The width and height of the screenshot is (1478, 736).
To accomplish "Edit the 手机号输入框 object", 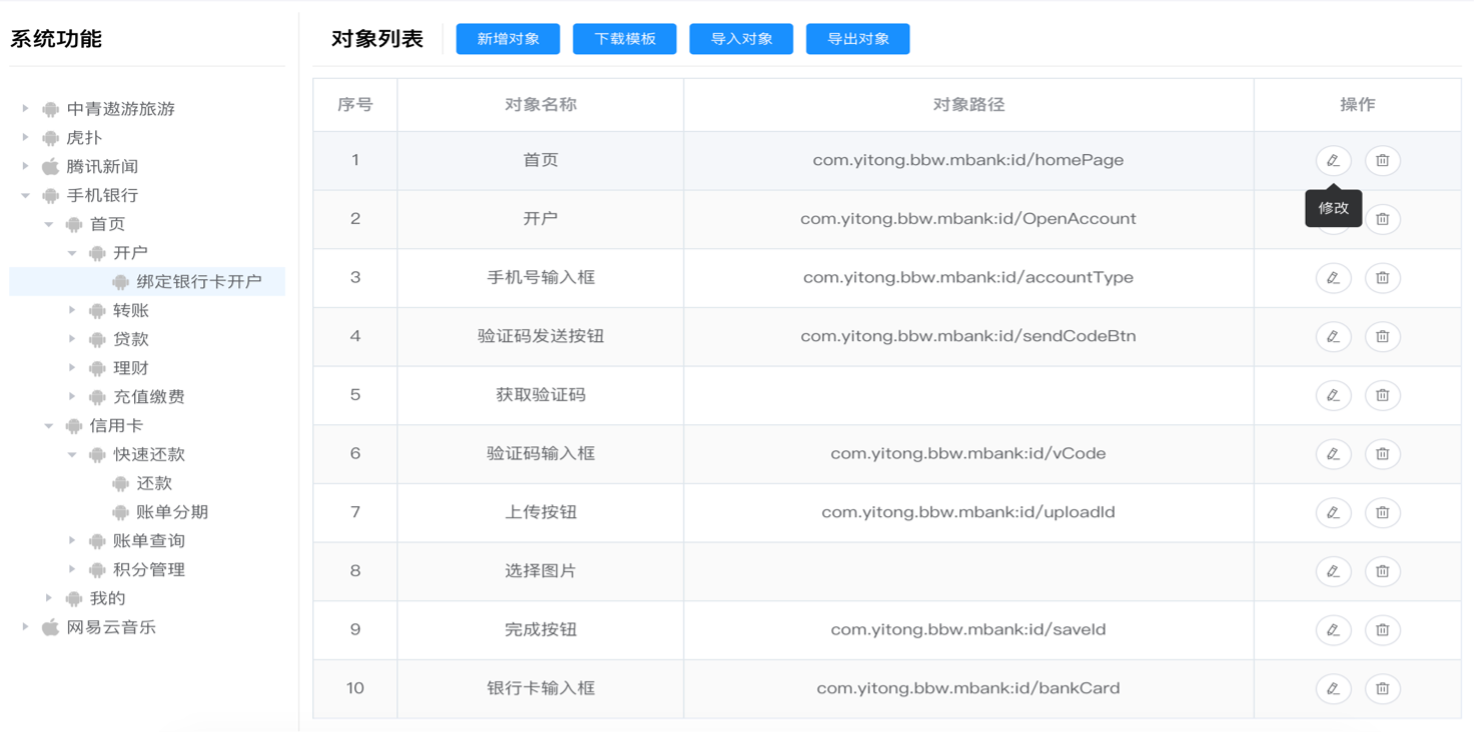I will pyautogui.click(x=1332, y=278).
